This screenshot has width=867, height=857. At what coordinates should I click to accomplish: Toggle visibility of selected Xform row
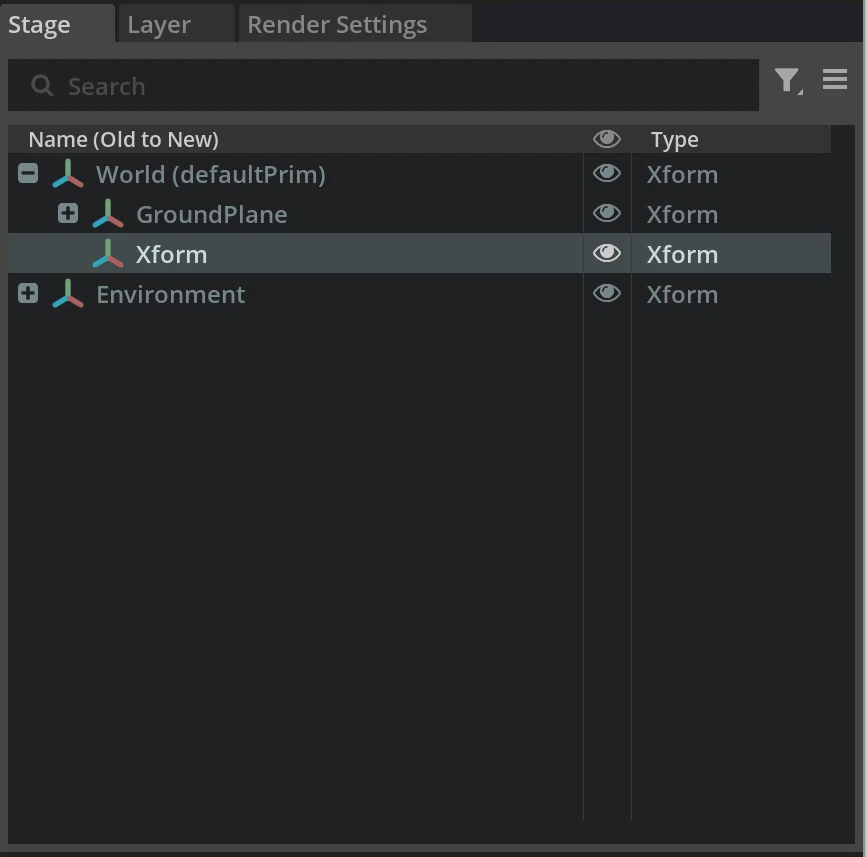pyautogui.click(x=607, y=253)
